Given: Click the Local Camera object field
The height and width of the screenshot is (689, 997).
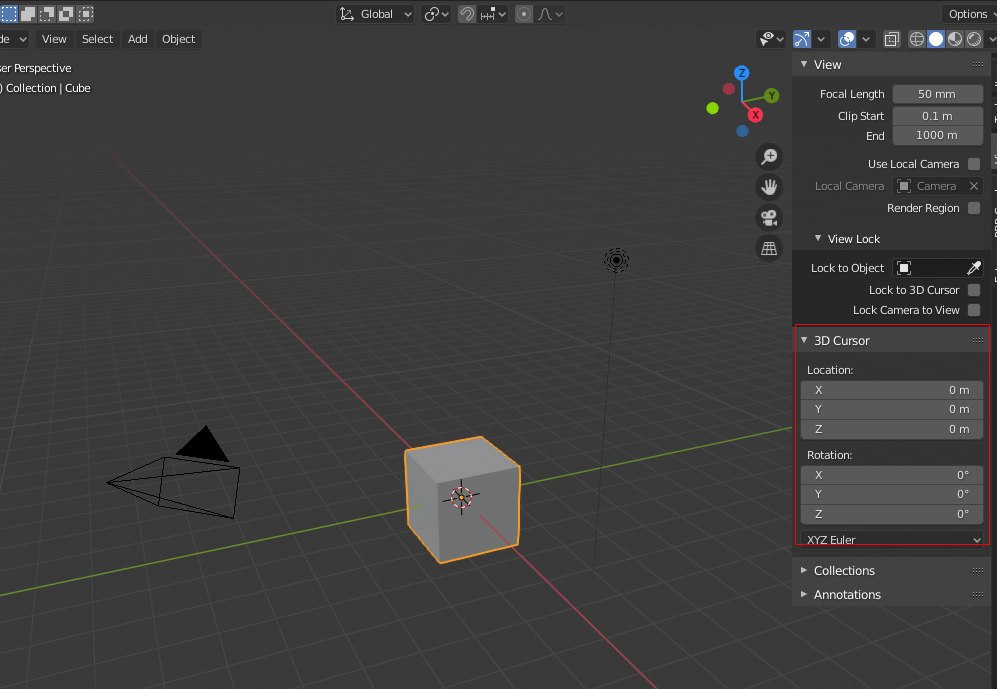Looking at the screenshot, I should [929, 186].
